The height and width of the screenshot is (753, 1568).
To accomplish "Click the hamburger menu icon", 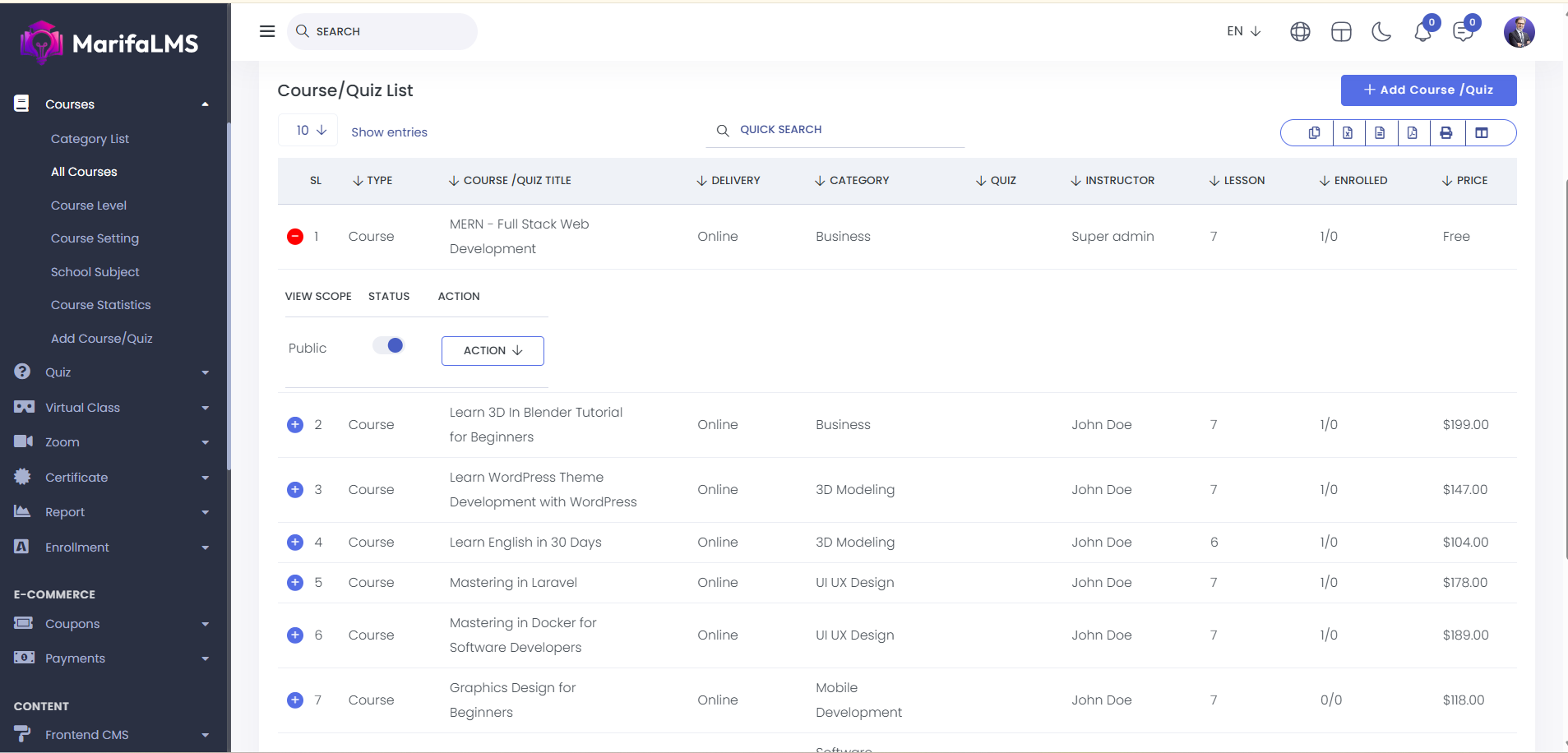I will point(267,31).
